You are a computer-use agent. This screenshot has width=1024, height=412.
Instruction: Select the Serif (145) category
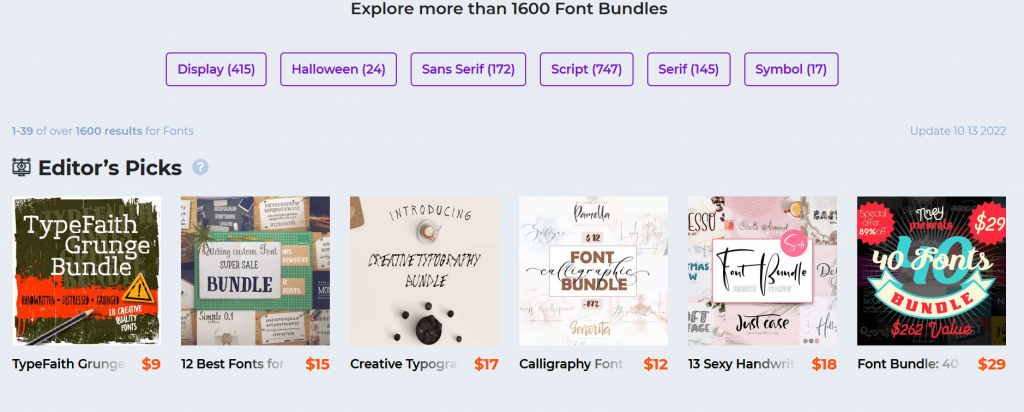pyautogui.click(x=688, y=69)
